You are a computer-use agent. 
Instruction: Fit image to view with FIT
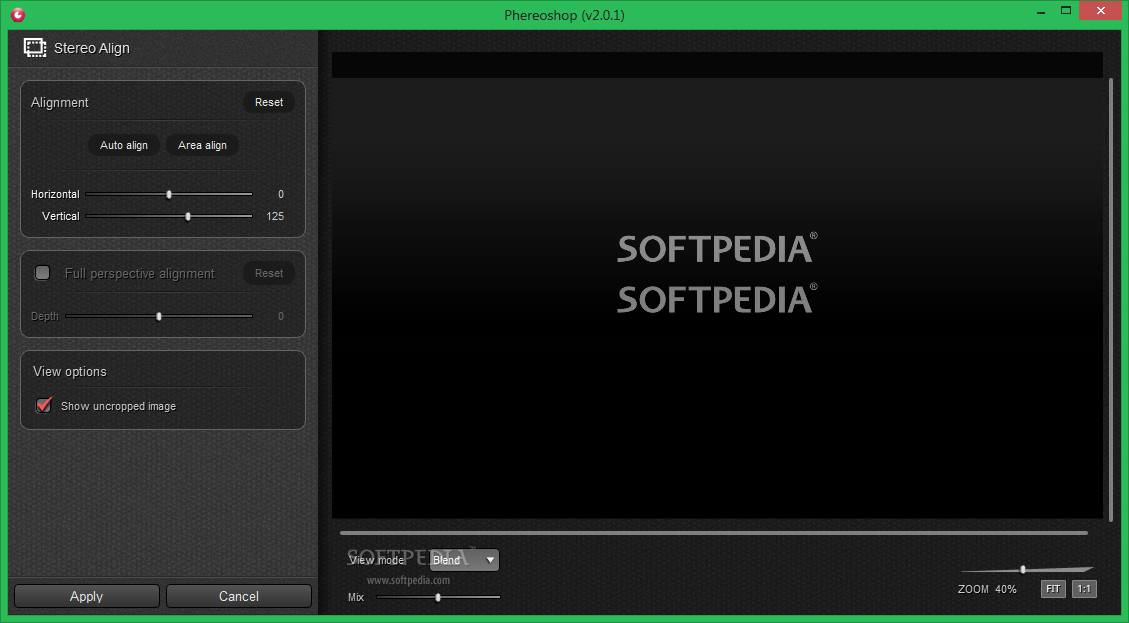(x=1053, y=588)
